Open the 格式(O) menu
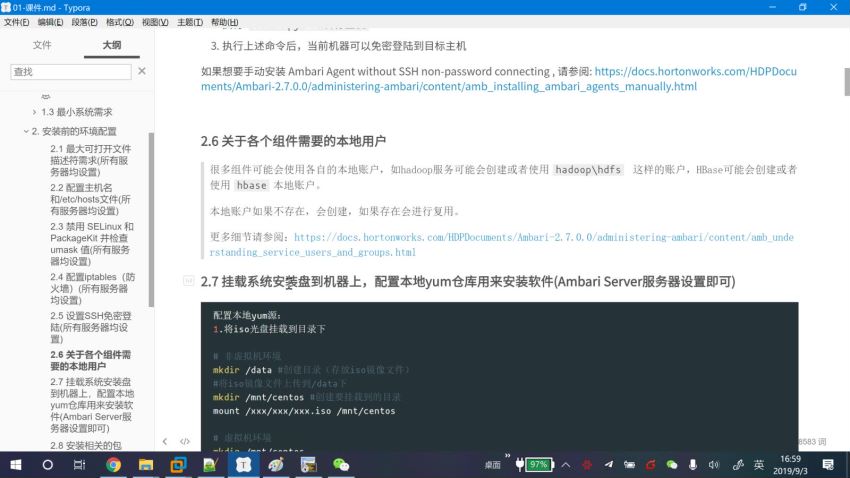 click(x=120, y=22)
